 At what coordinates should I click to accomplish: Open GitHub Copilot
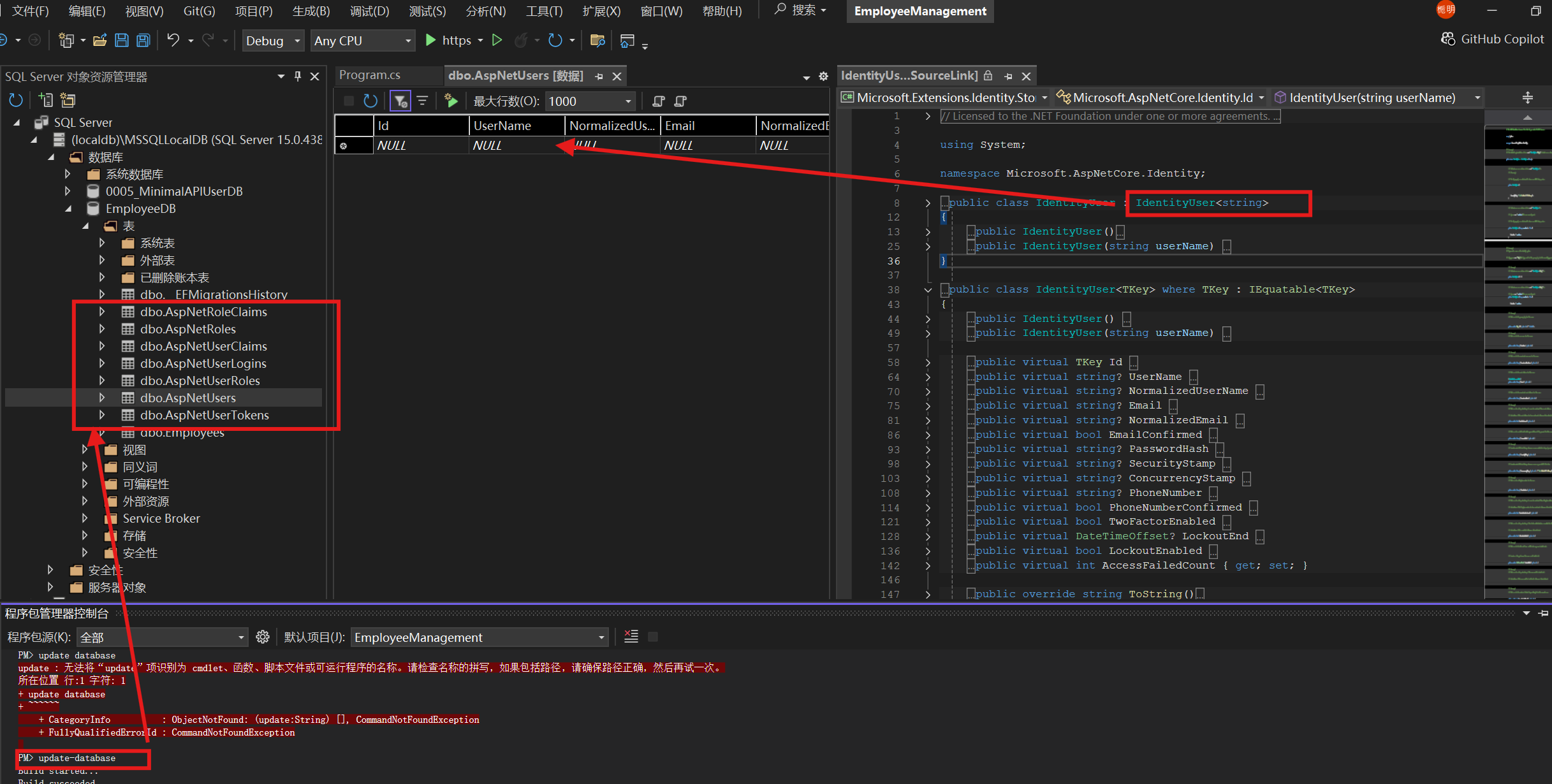[1493, 40]
